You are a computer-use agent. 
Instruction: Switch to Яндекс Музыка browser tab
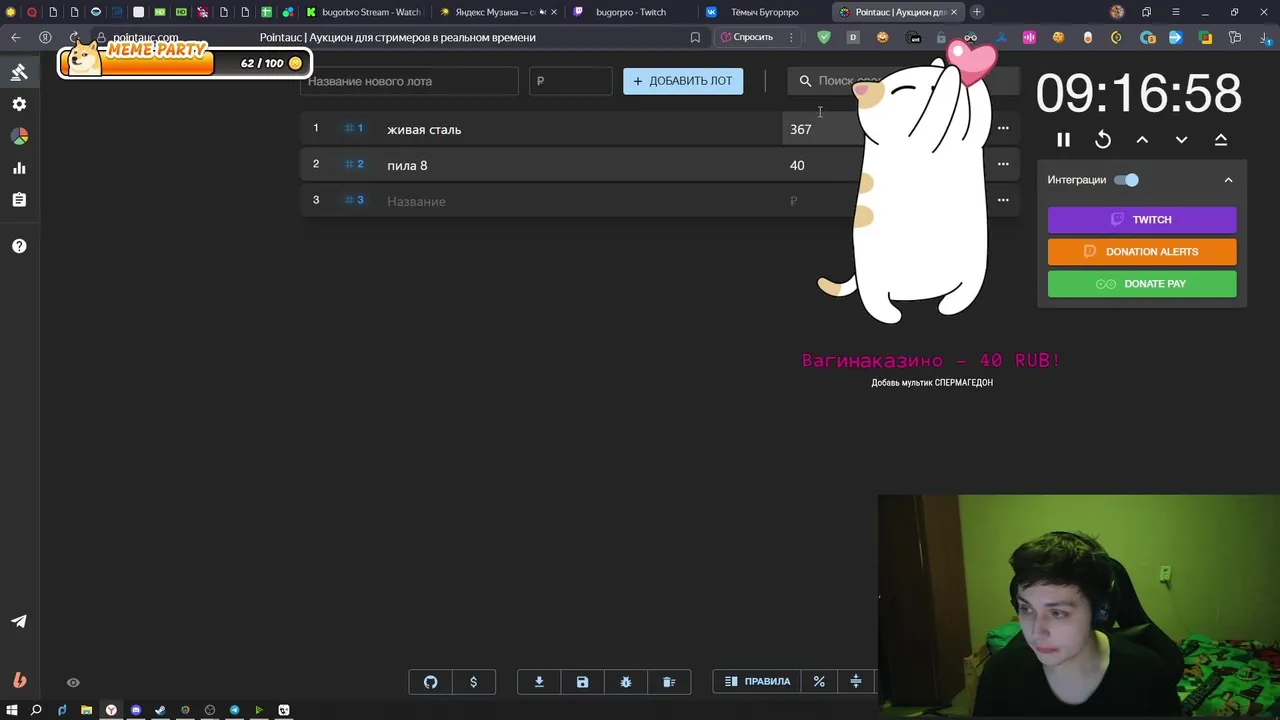tap(498, 12)
